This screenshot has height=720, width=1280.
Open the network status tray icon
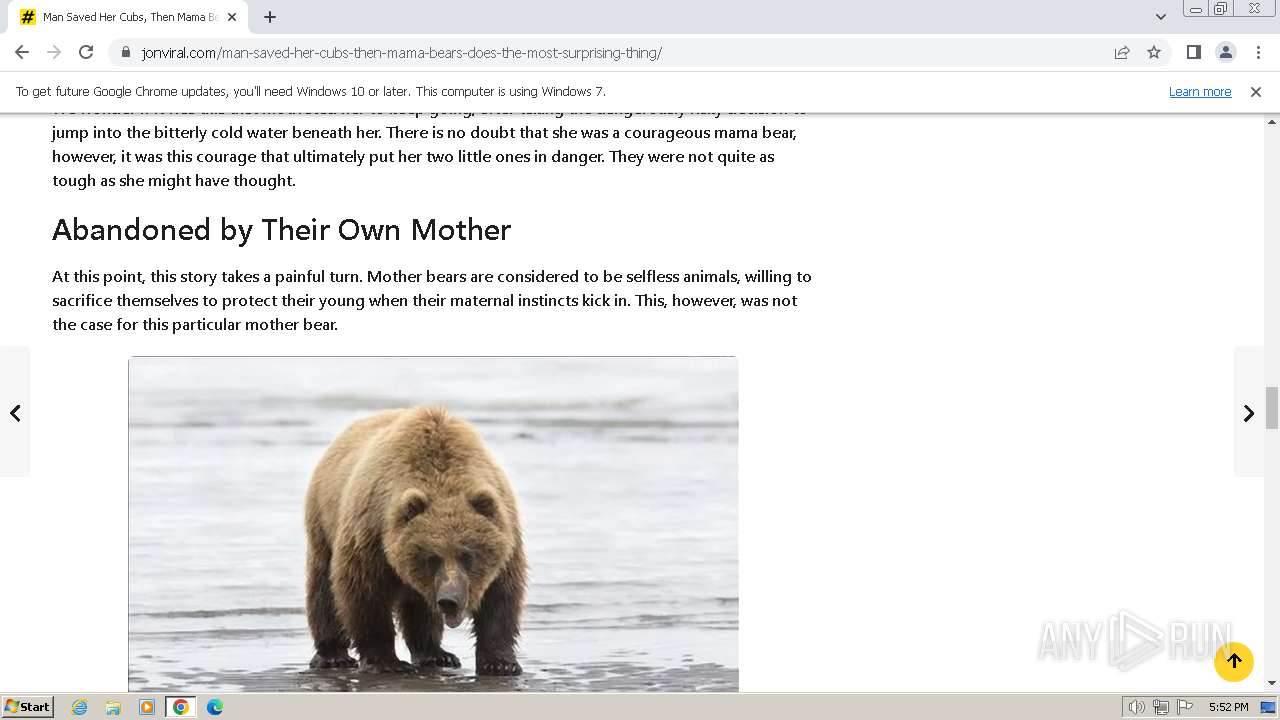tap(1161, 707)
